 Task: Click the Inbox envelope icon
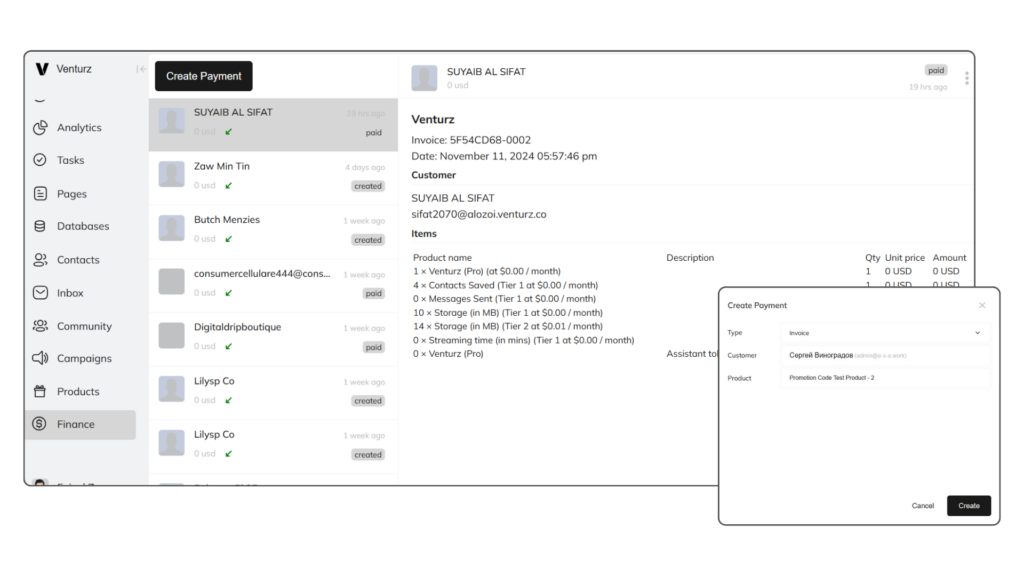(x=40, y=293)
